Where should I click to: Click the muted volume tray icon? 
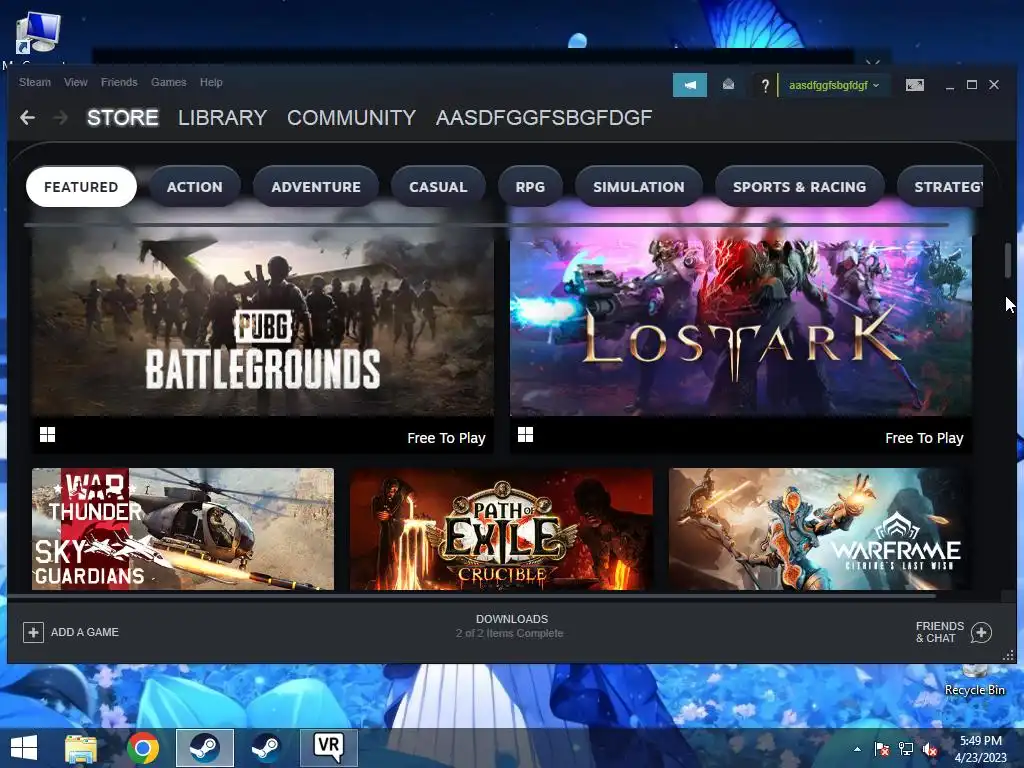pos(930,749)
